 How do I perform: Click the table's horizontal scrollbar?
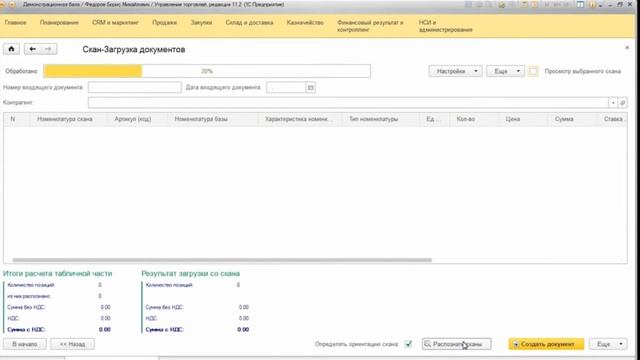coord(222,260)
